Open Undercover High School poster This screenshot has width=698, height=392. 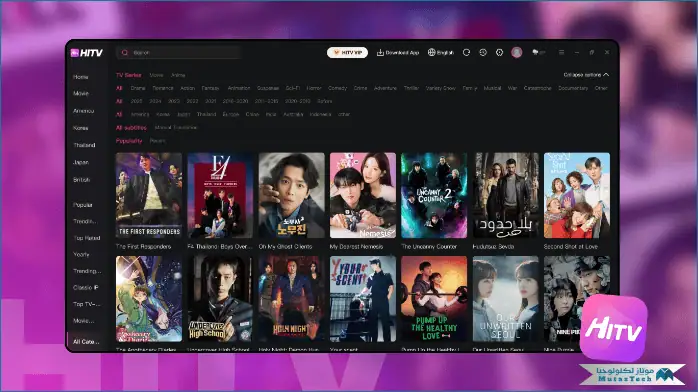pyautogui.click(x=220, y=299)
